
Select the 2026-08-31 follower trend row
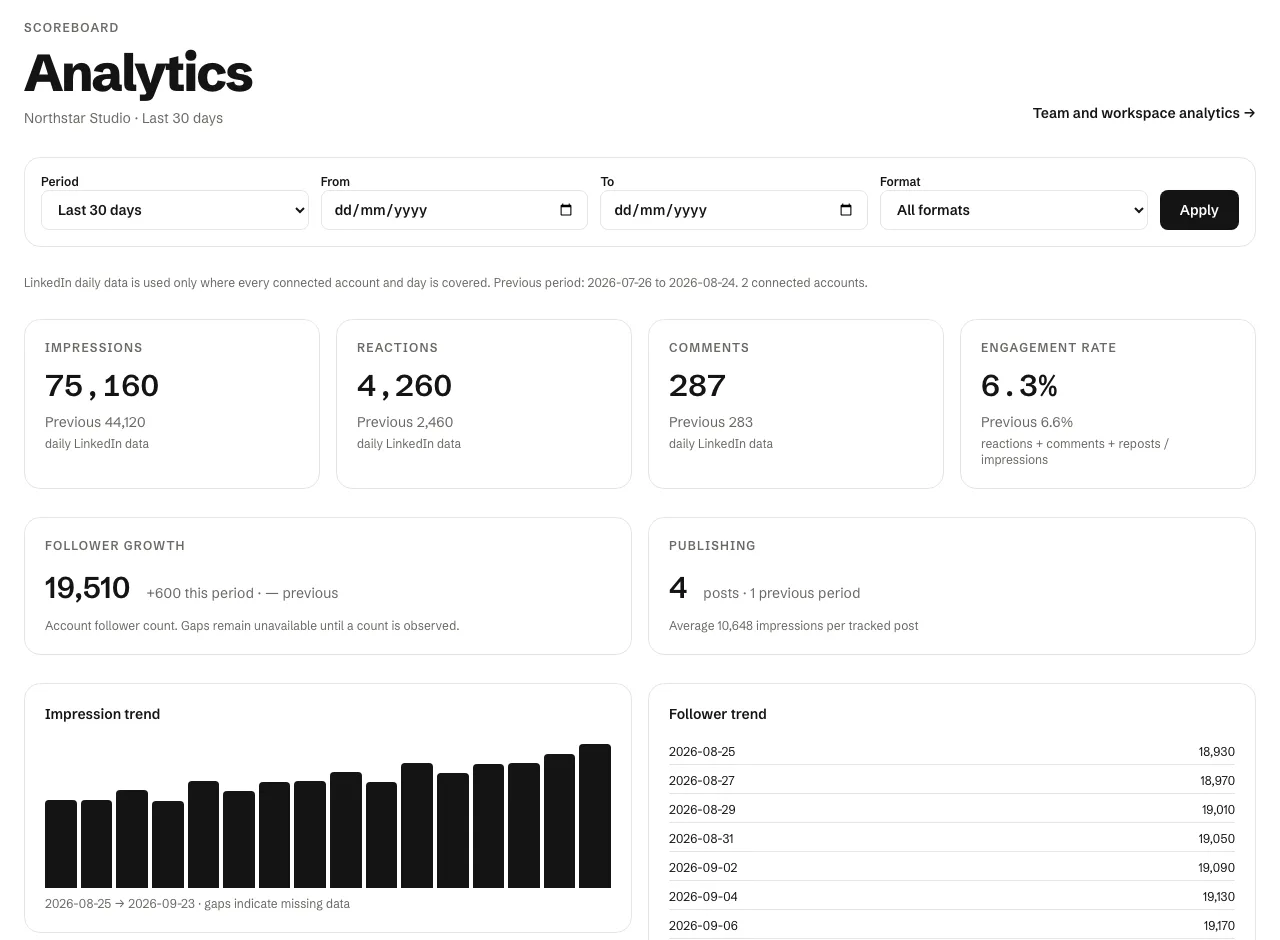click(952, 839)
